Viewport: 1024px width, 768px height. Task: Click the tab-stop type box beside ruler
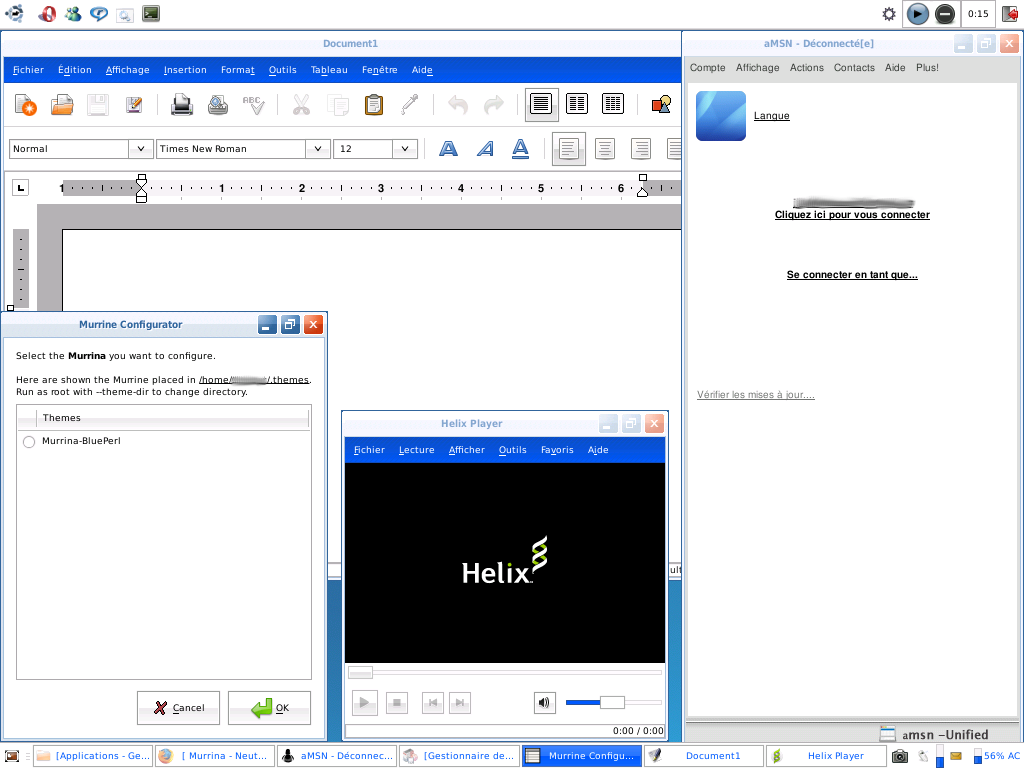click(x=21, y=188)
